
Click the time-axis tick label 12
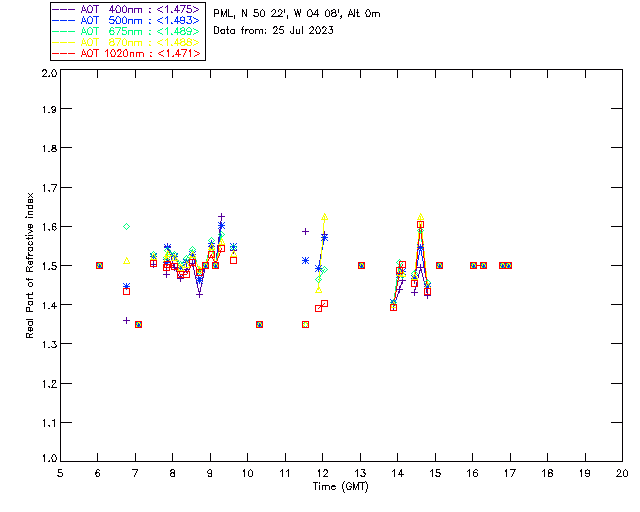coord(322,473)
